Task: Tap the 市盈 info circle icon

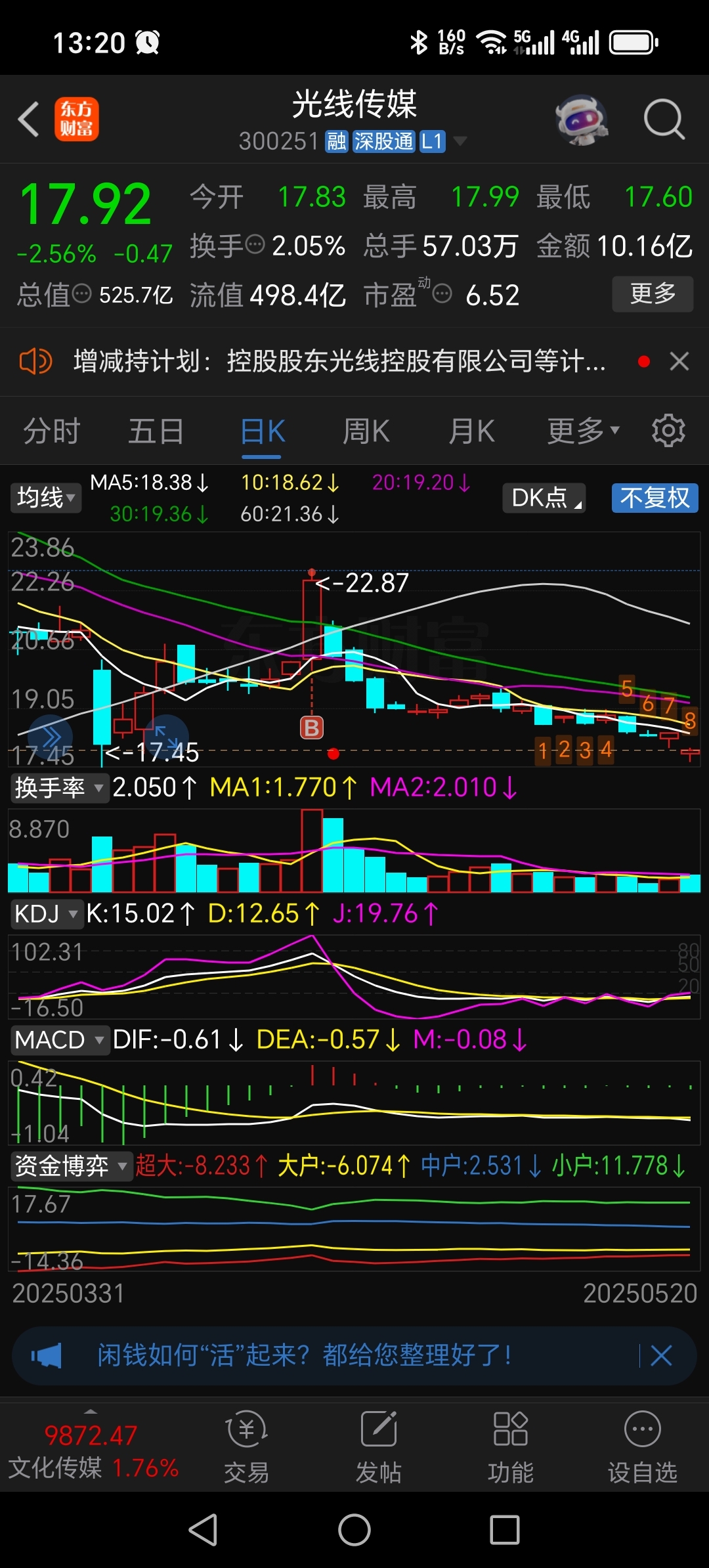Action: tap(443, 294)
